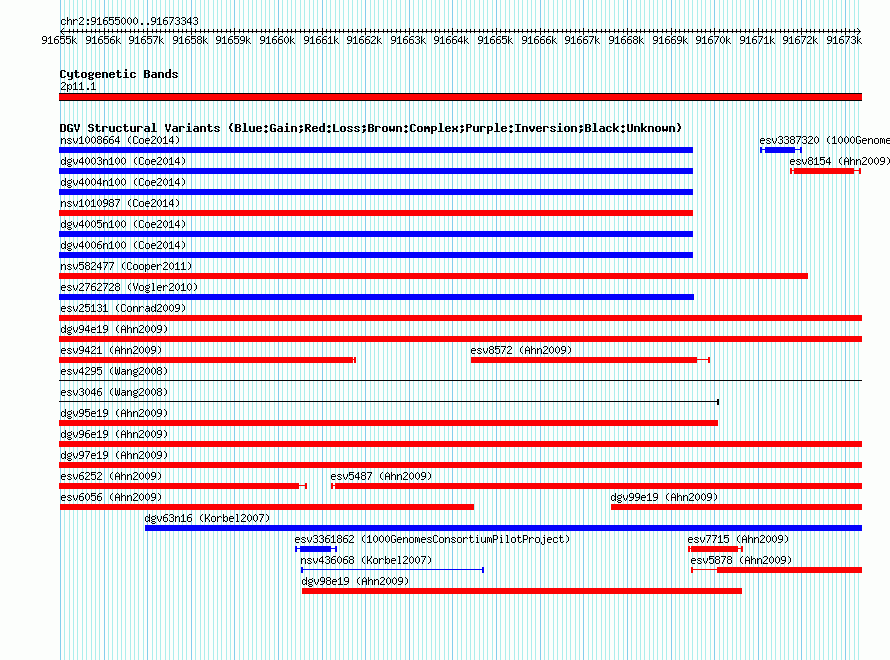Select the dgv95e19 (Ahn2009) label

point(114,413)
